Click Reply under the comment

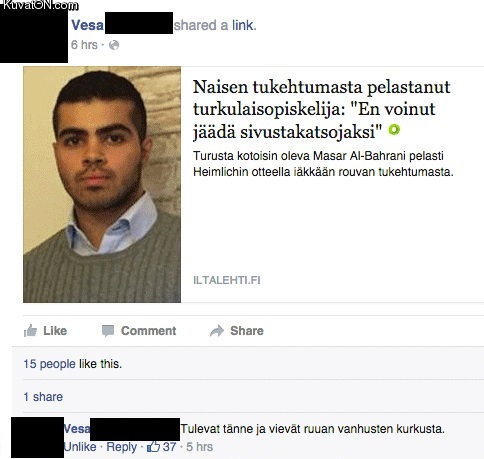[x=121, y=447]
